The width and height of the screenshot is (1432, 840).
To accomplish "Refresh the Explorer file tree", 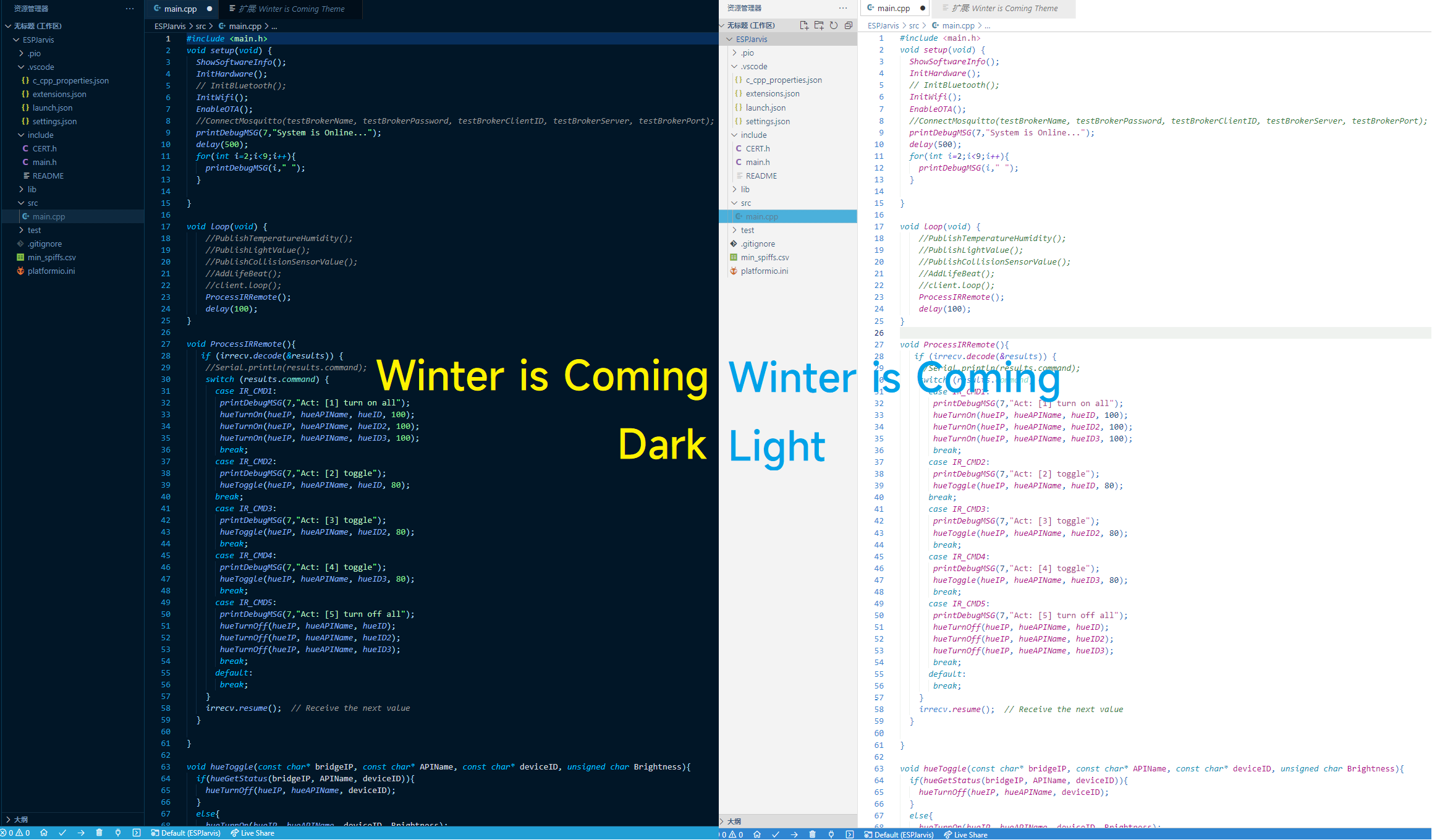I will click(x=834, y=25).
